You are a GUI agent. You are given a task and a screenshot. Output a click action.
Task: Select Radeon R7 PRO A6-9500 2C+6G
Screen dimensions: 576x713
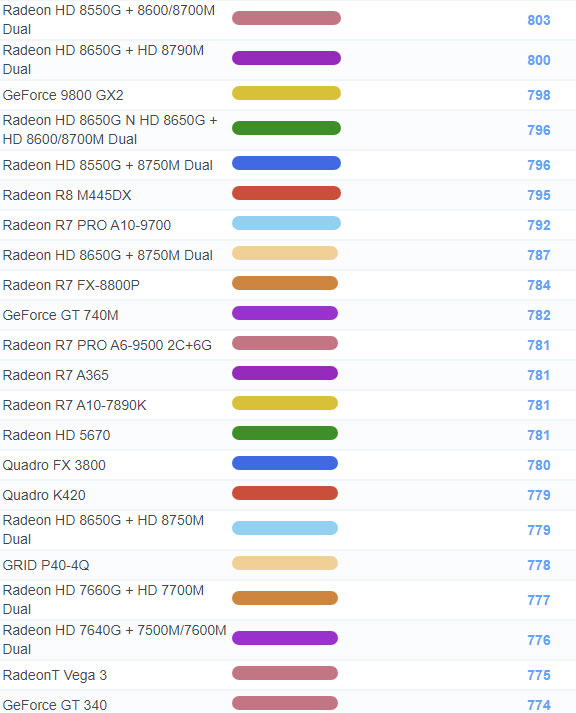(107, 345)
